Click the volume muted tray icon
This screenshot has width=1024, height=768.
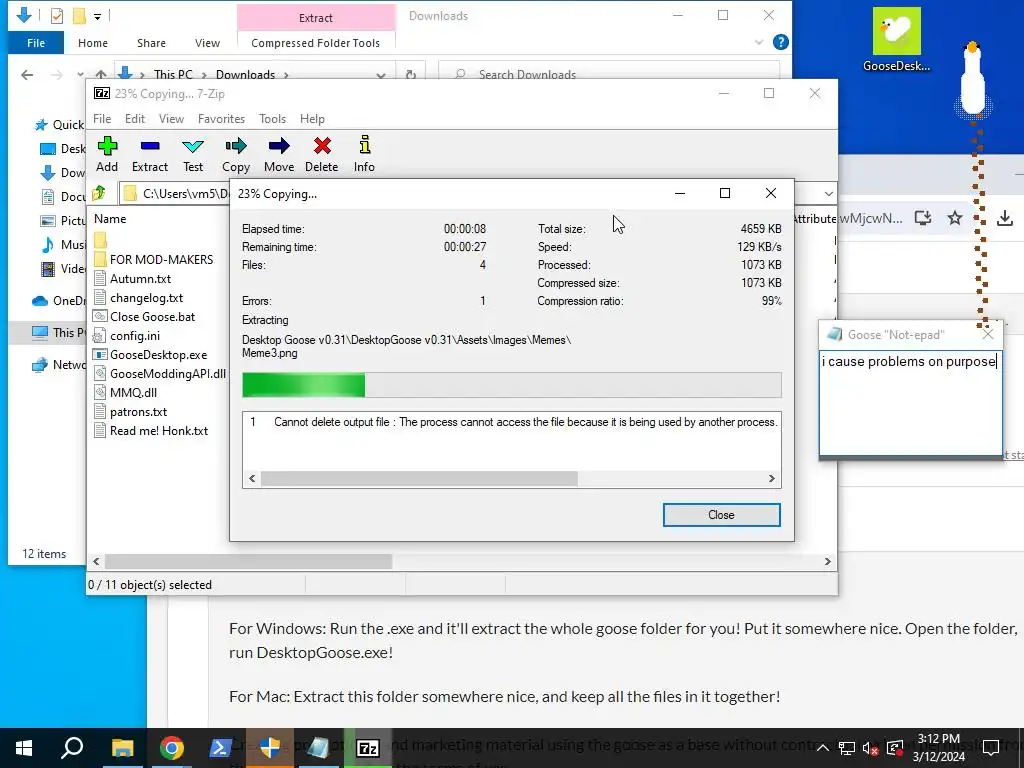pyautogui.click(x=870, y=748)
